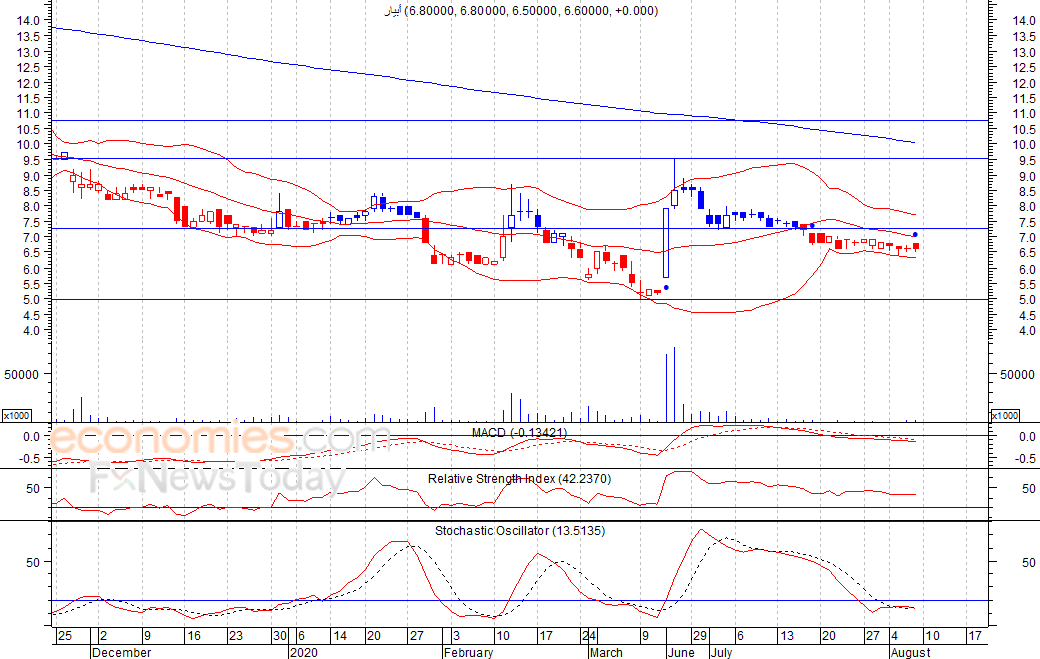The image size is (1040, 659).
Task: Select the July month label
Action: (721, 652)
